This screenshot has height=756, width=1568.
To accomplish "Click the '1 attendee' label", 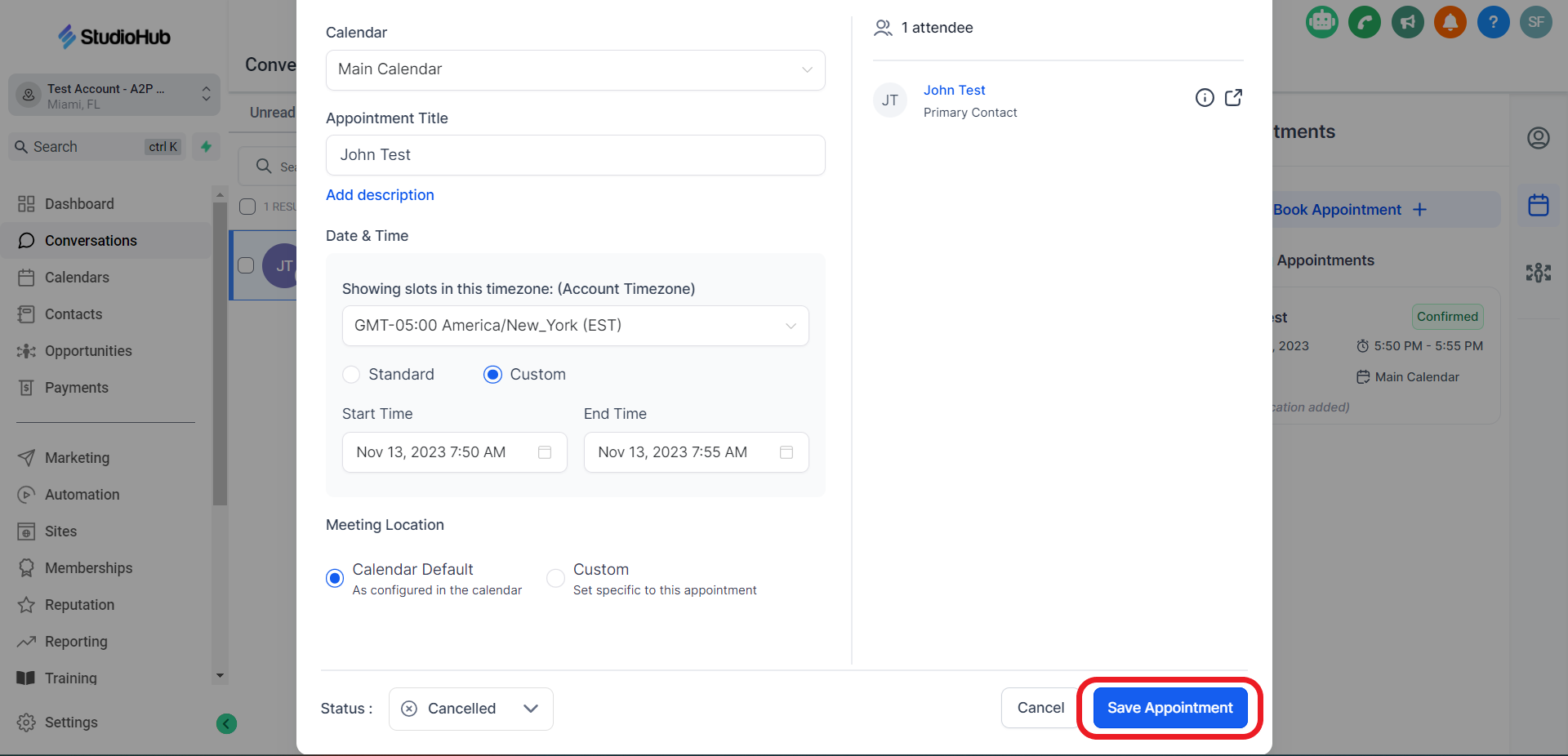I will 937,28.
